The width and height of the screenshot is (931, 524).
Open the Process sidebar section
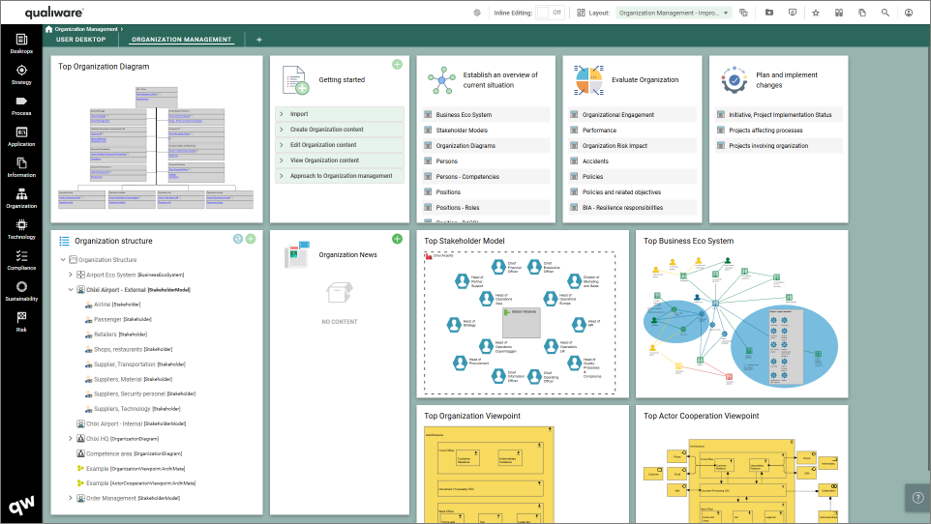tap(21, 106)
